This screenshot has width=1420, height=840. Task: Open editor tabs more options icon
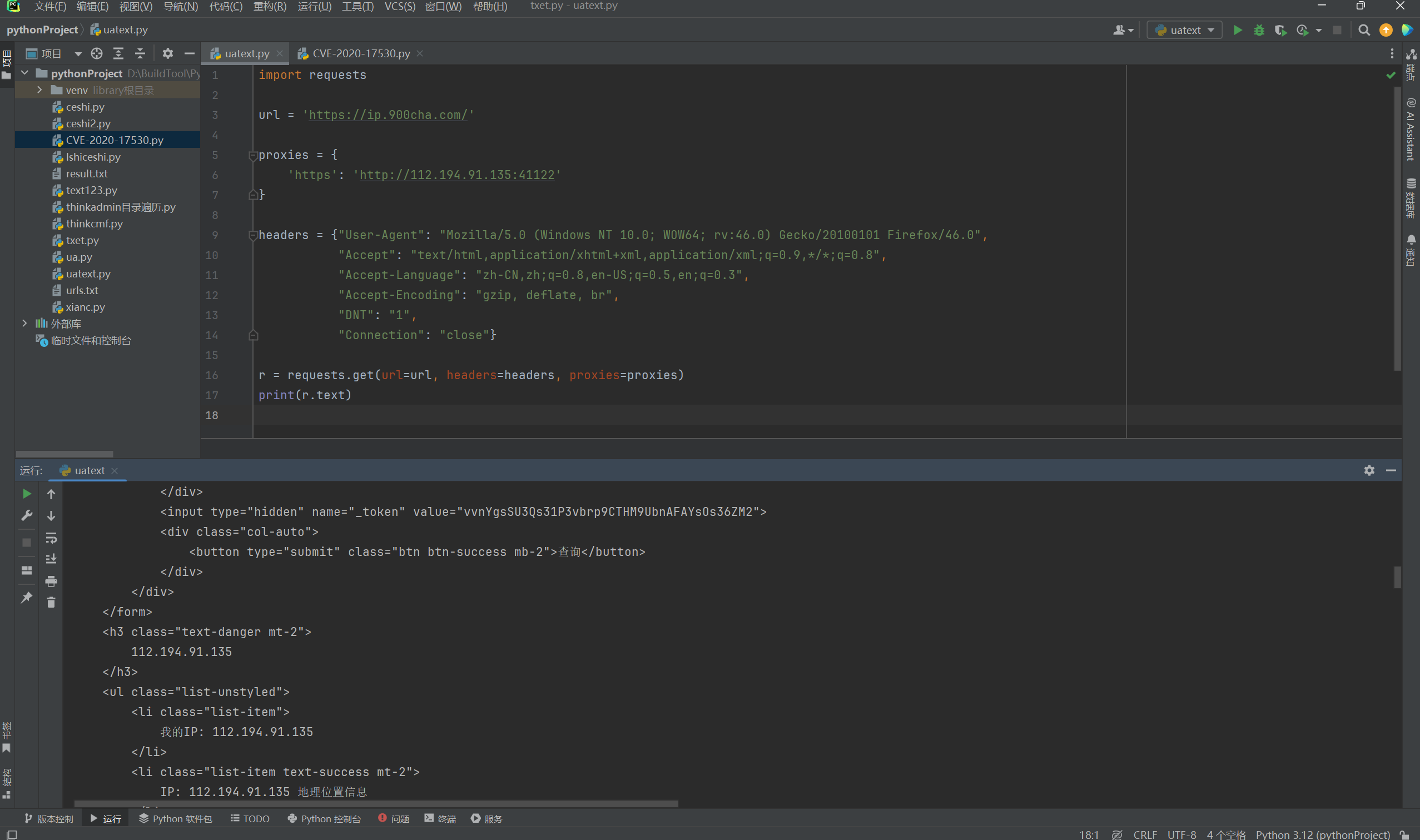(x=1392, y=53)
